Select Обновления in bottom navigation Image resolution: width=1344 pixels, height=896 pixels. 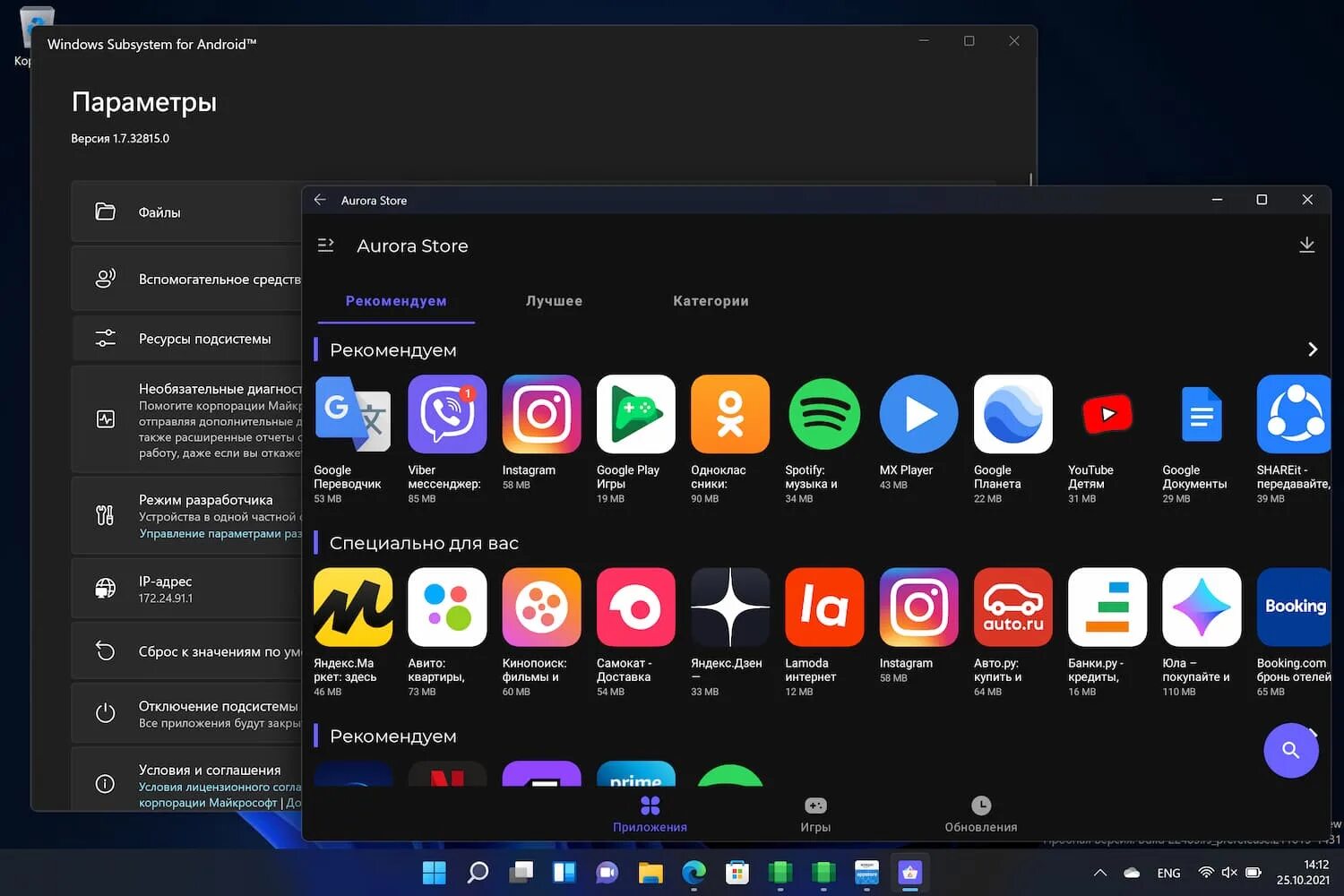click(x=981, y=814)
